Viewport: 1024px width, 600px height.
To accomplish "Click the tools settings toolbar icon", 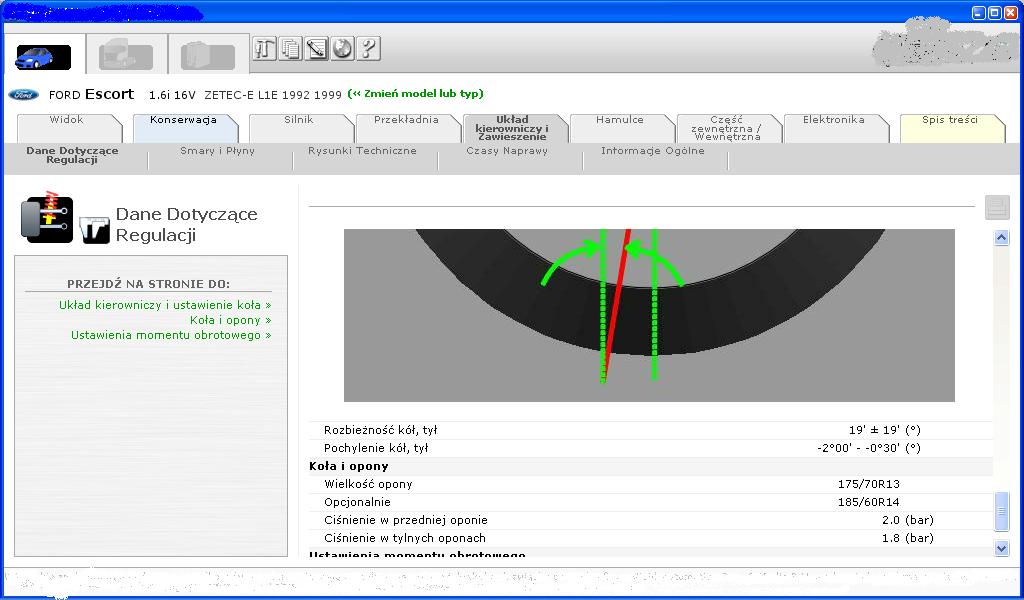I will coord(264,48).
